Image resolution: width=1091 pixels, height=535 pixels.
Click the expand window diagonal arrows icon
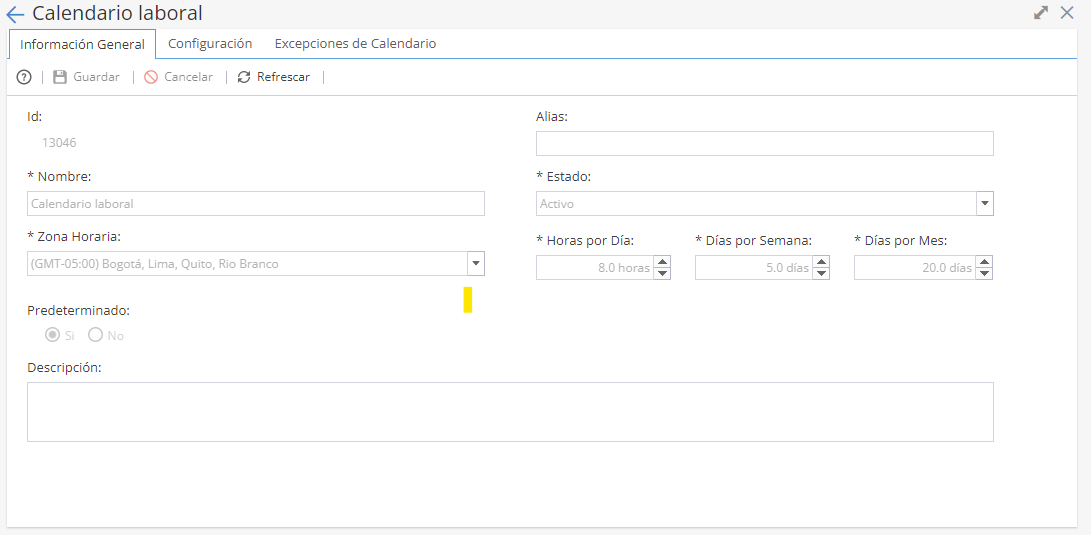[1041, 13]
